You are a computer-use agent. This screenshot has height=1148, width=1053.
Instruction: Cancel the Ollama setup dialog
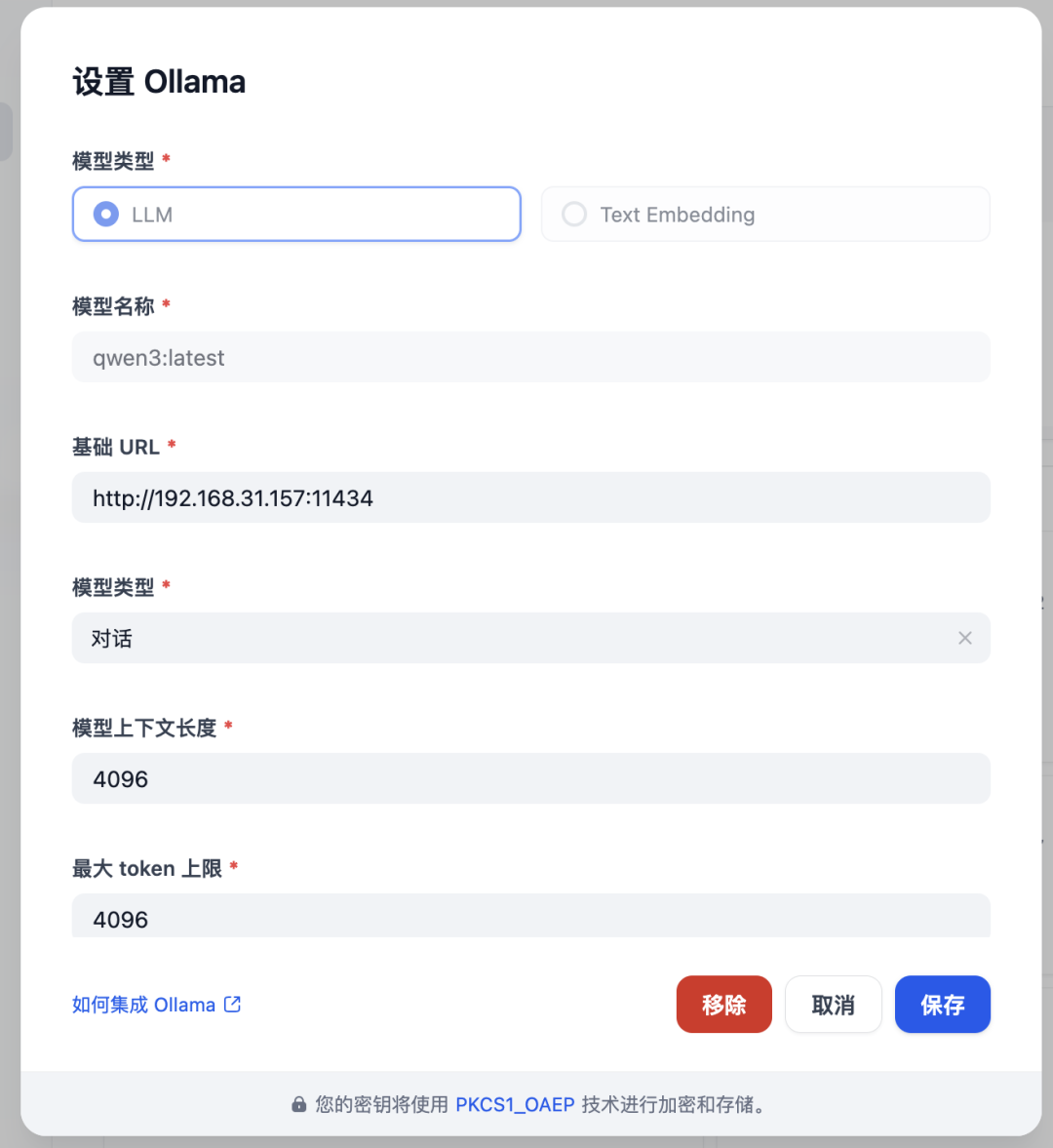833,1004
